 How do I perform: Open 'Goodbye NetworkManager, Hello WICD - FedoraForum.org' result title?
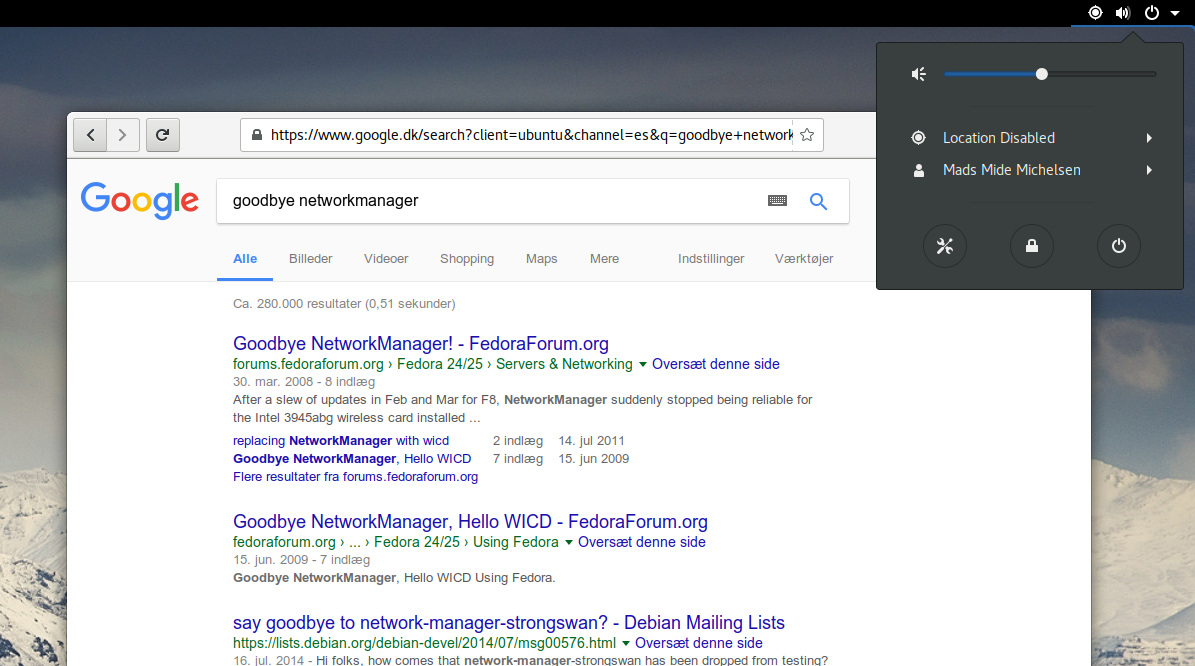(x=470, y=521)
